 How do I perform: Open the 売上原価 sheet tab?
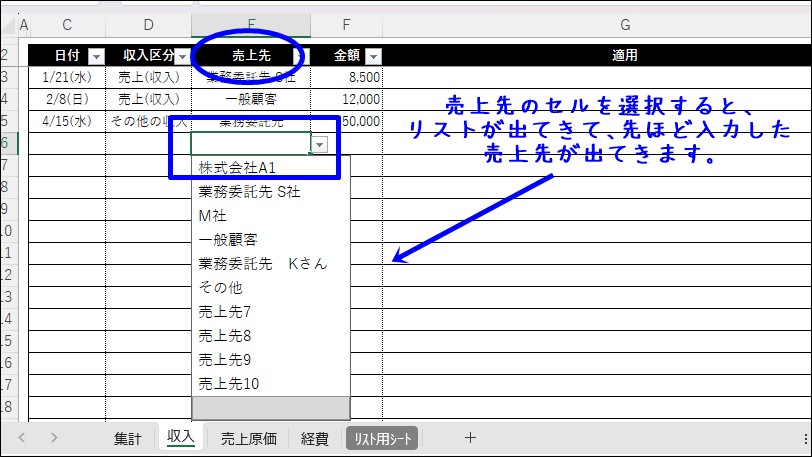coord(250,438)
